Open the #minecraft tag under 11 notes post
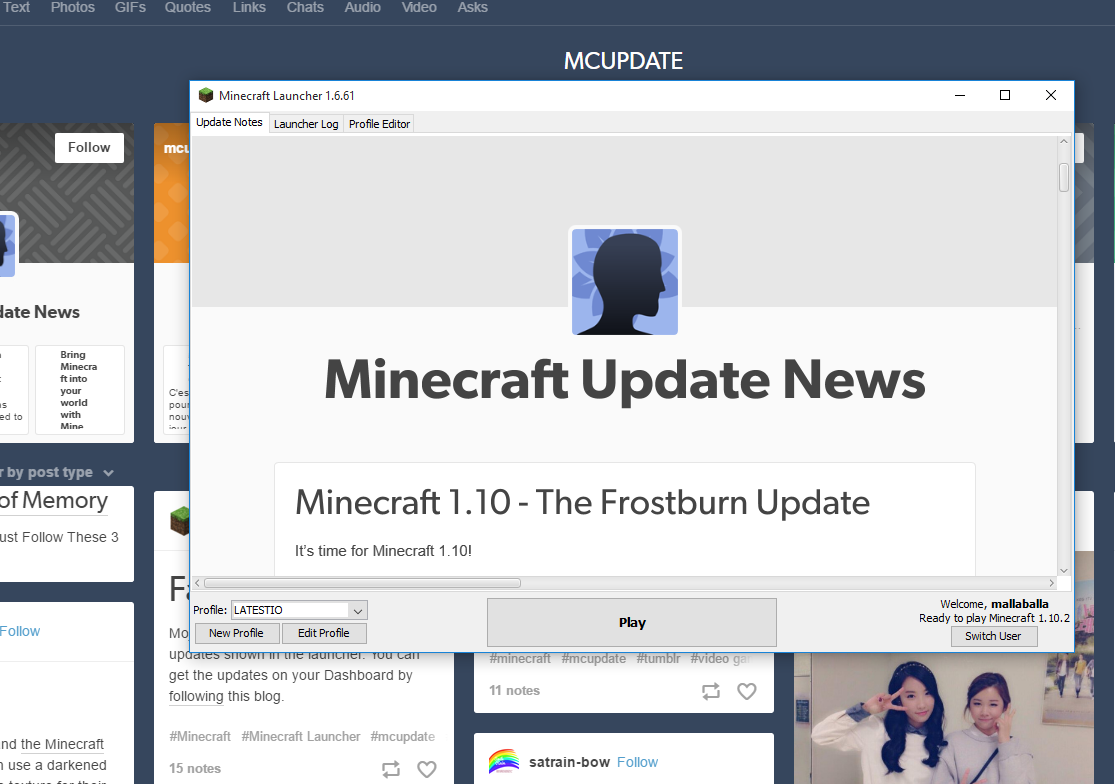 coord(520,659)
